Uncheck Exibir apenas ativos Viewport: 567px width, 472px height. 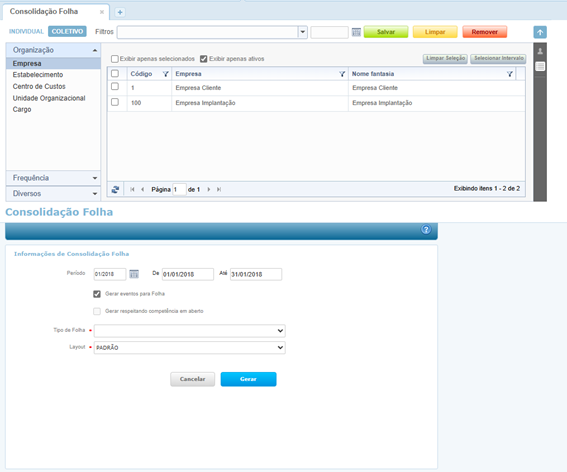[x=204, y=59]
